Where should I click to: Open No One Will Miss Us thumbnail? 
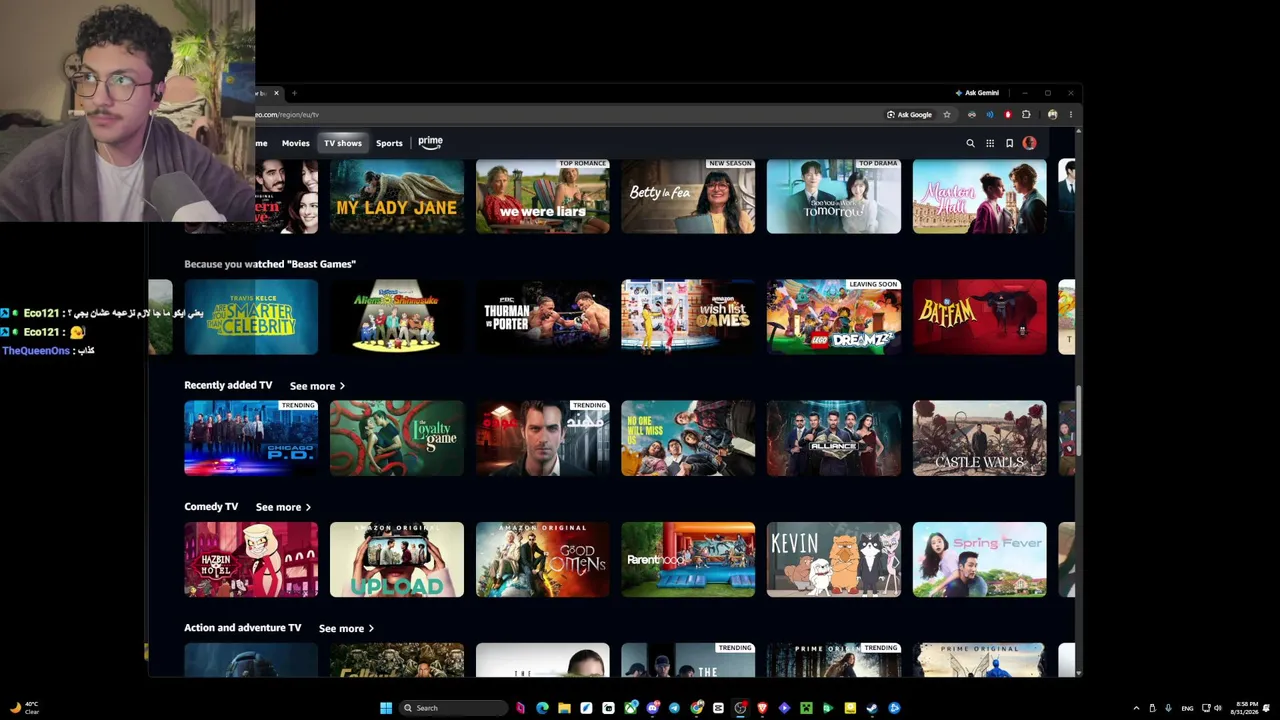click(x=688, y=438)
